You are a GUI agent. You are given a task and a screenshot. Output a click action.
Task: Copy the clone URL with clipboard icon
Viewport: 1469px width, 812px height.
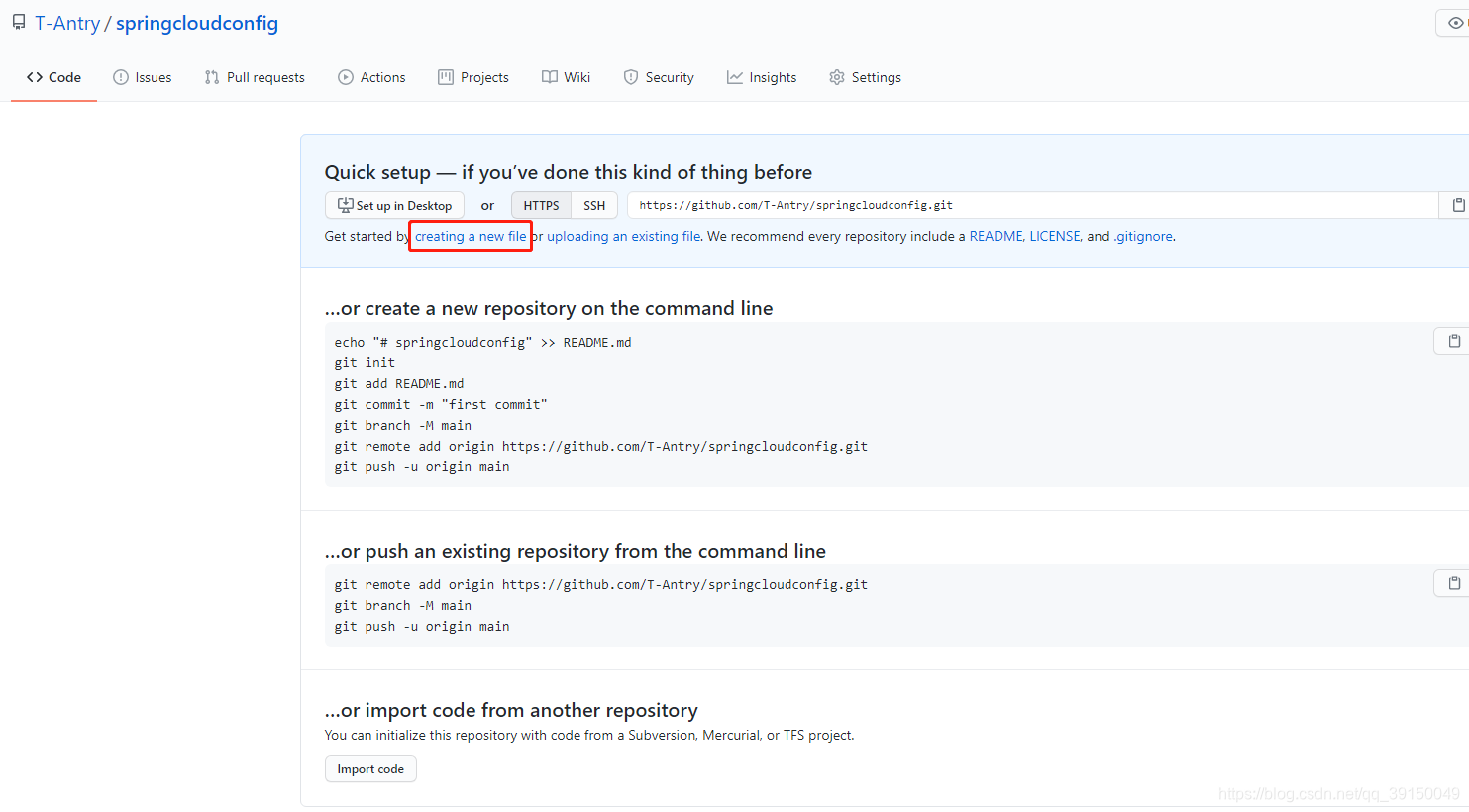coord(1455,205)
